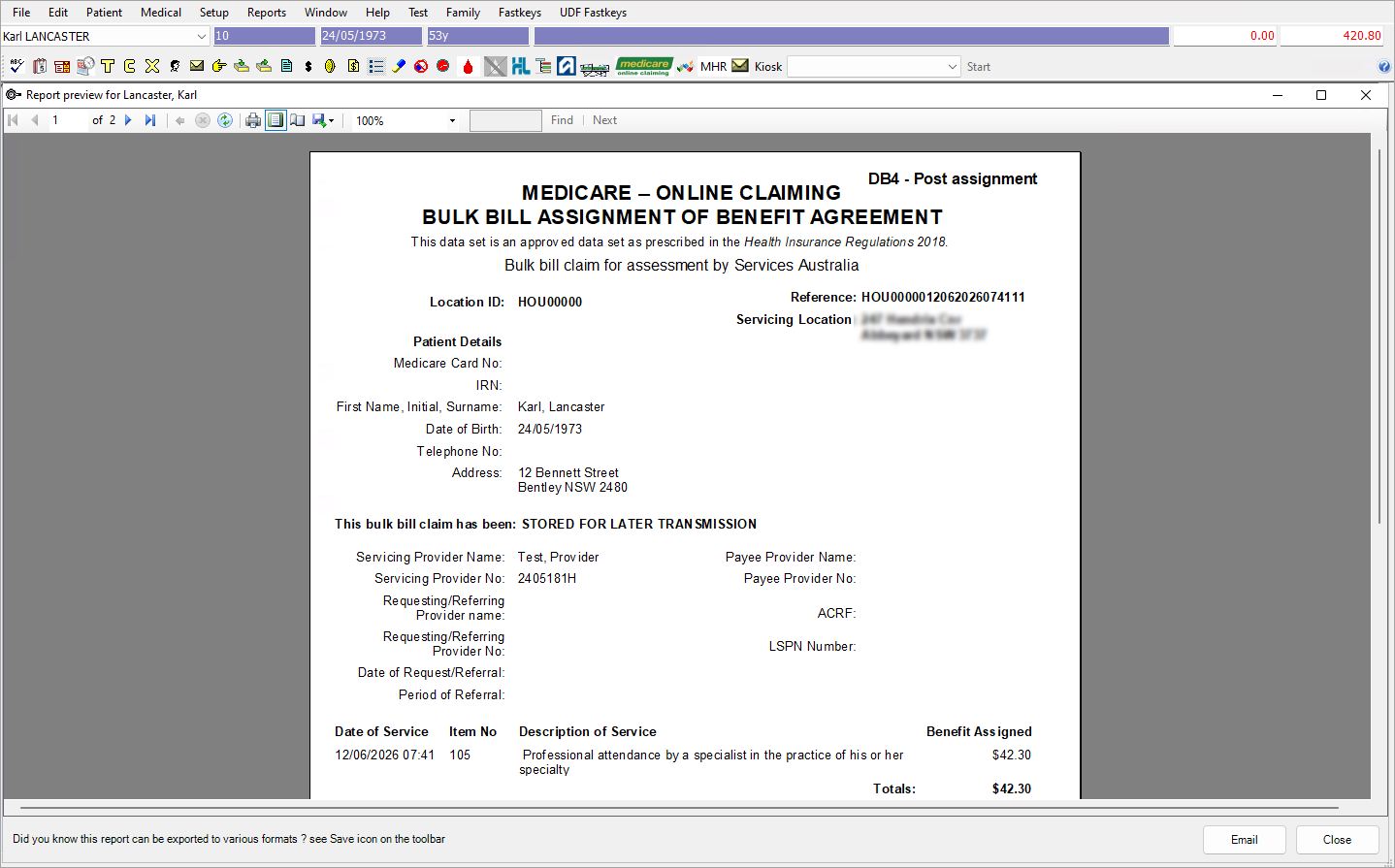Open the appointment calendar clock icon
The width and height of the screenshot is (1395, 868).
tap(85, 66)
